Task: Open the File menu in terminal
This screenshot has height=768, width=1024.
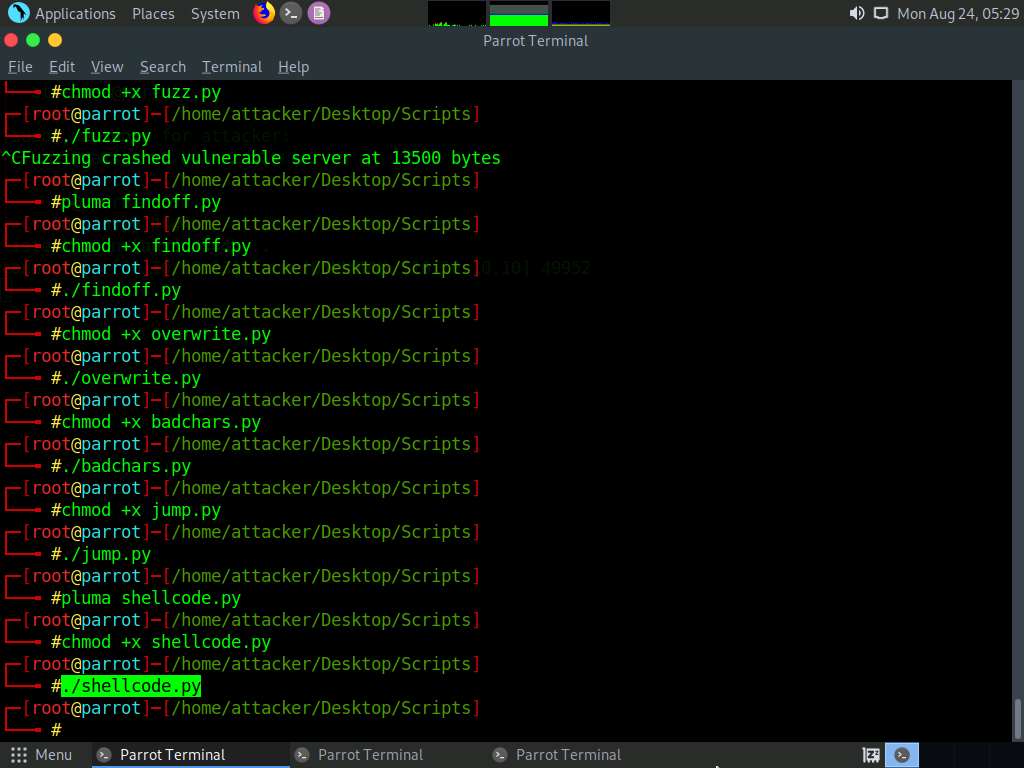Action: [x=20, y=67]
